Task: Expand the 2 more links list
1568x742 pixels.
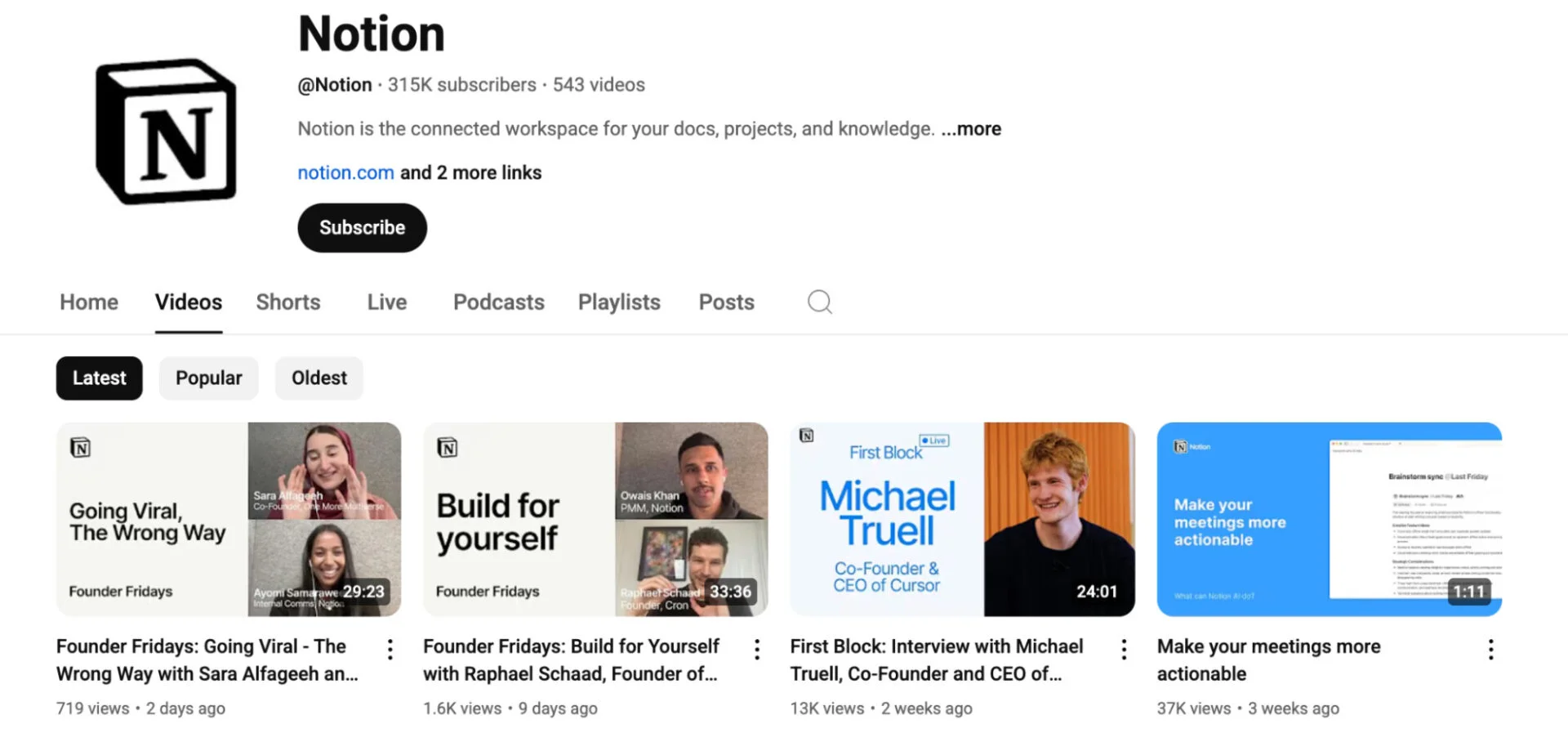Action: 470,172
